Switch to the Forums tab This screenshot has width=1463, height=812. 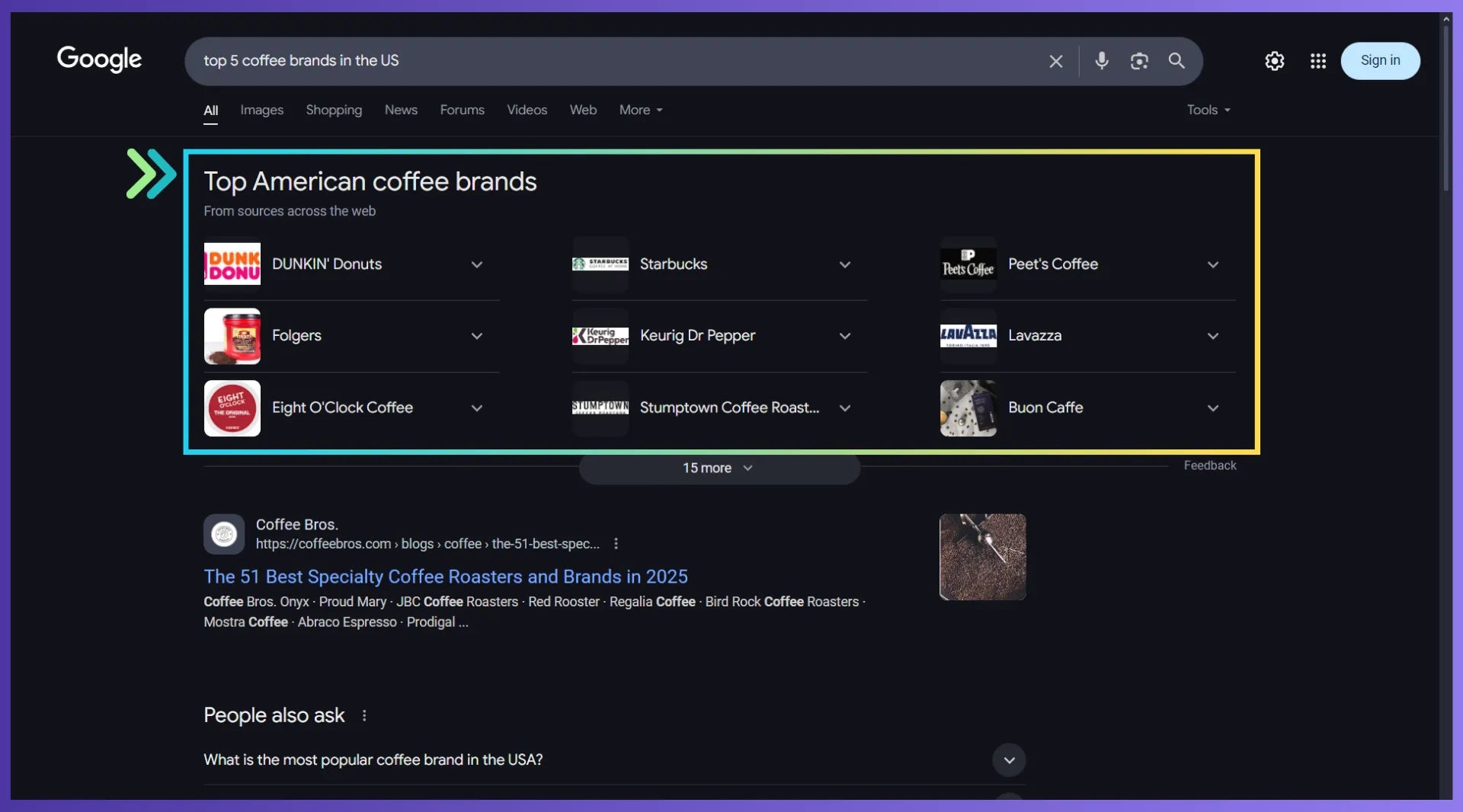click(462, 110)
